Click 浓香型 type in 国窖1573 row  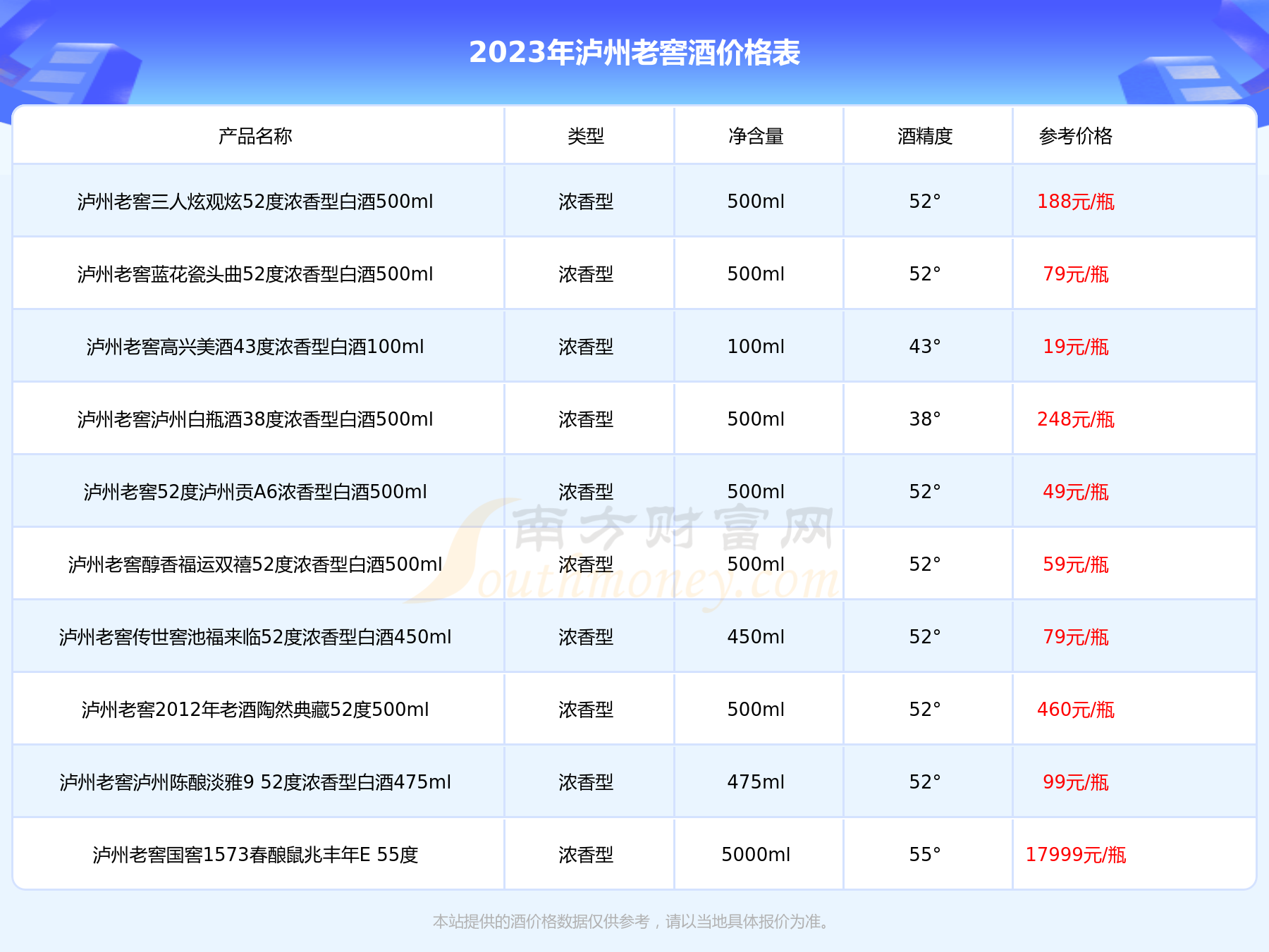[586, 855]
